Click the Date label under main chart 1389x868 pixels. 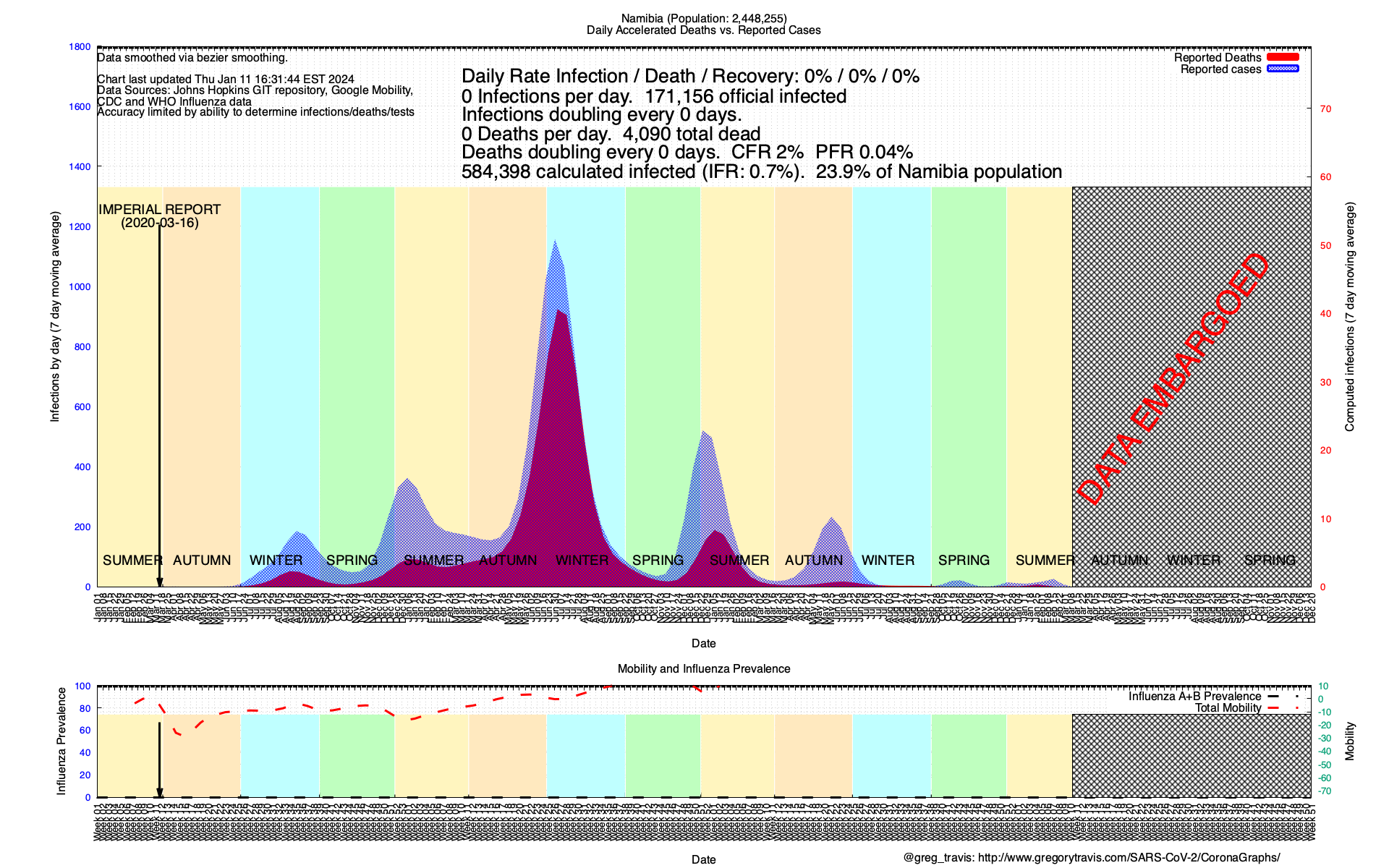pyautogui.click(x=703, y=643)
